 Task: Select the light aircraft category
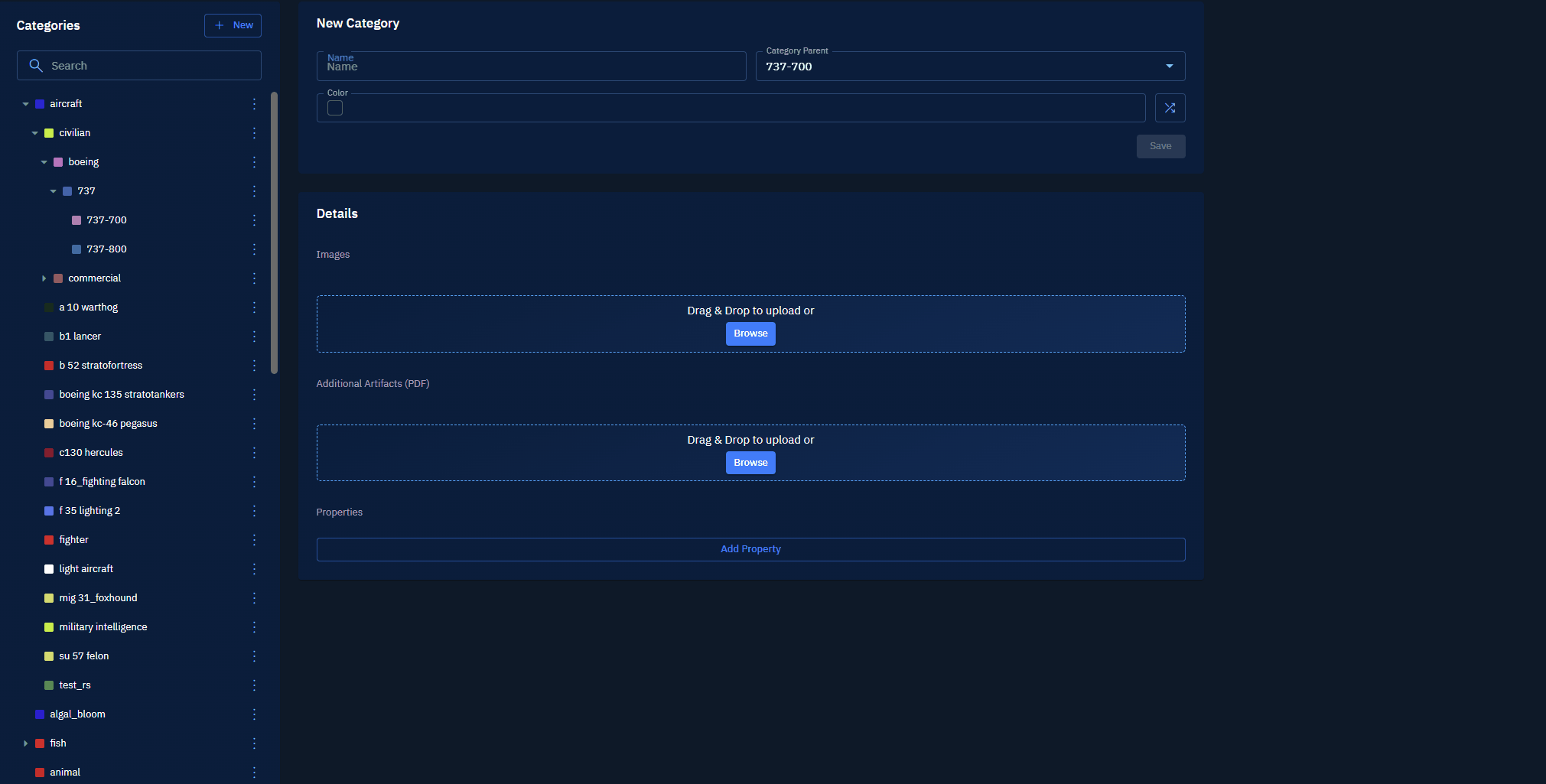point(86,569)
